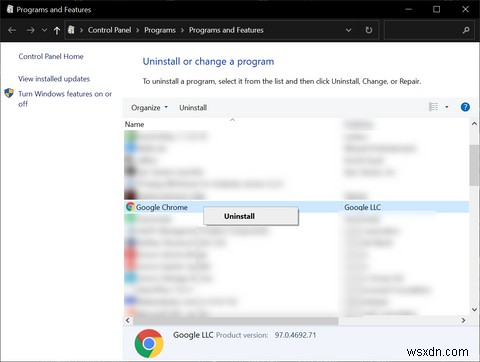Open Control Panel Home link
The image size is (480, 362).
click(51, 56)
